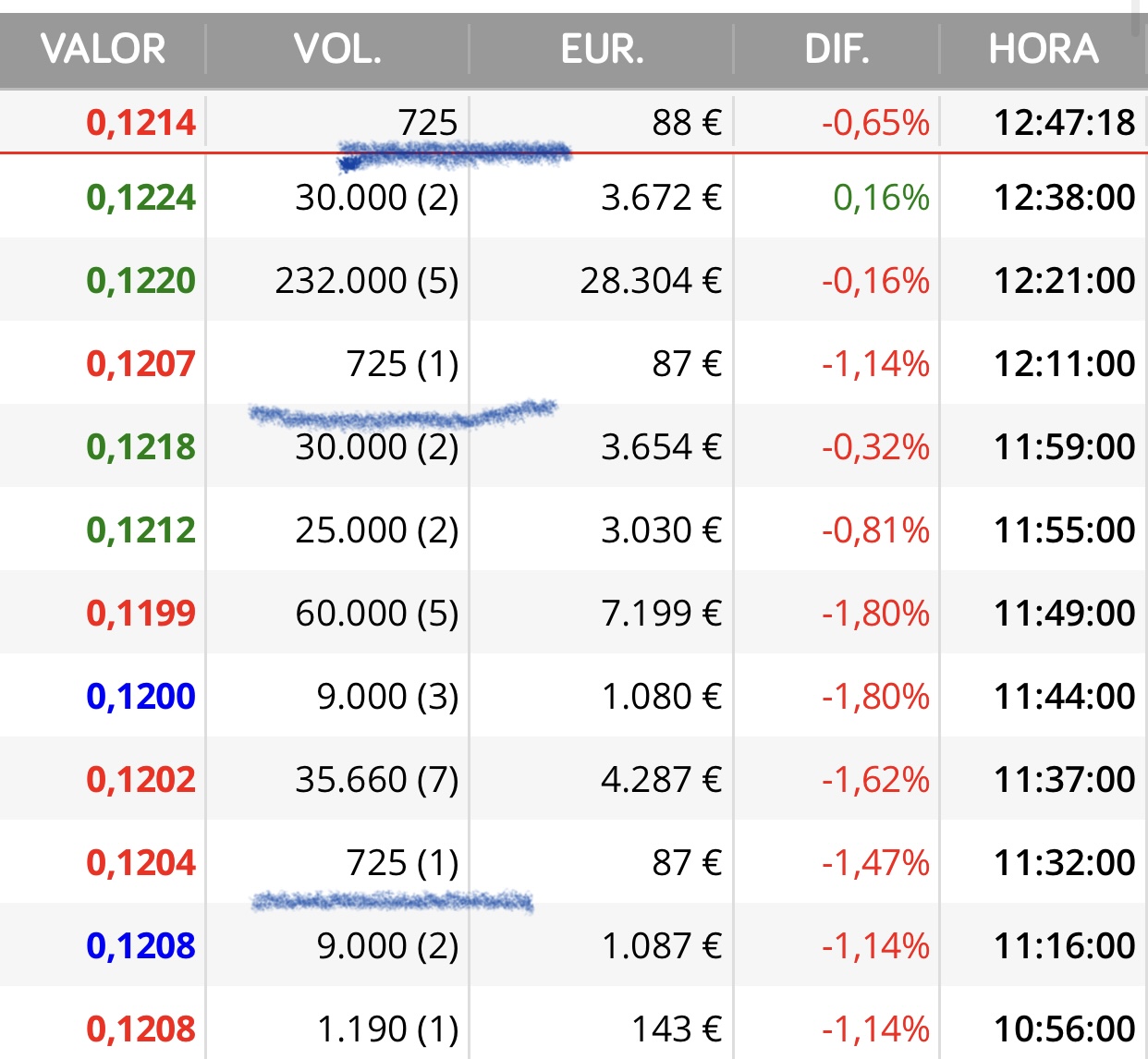Select the VALOR column header
Screen dimensions: 1148x1059
103,49
